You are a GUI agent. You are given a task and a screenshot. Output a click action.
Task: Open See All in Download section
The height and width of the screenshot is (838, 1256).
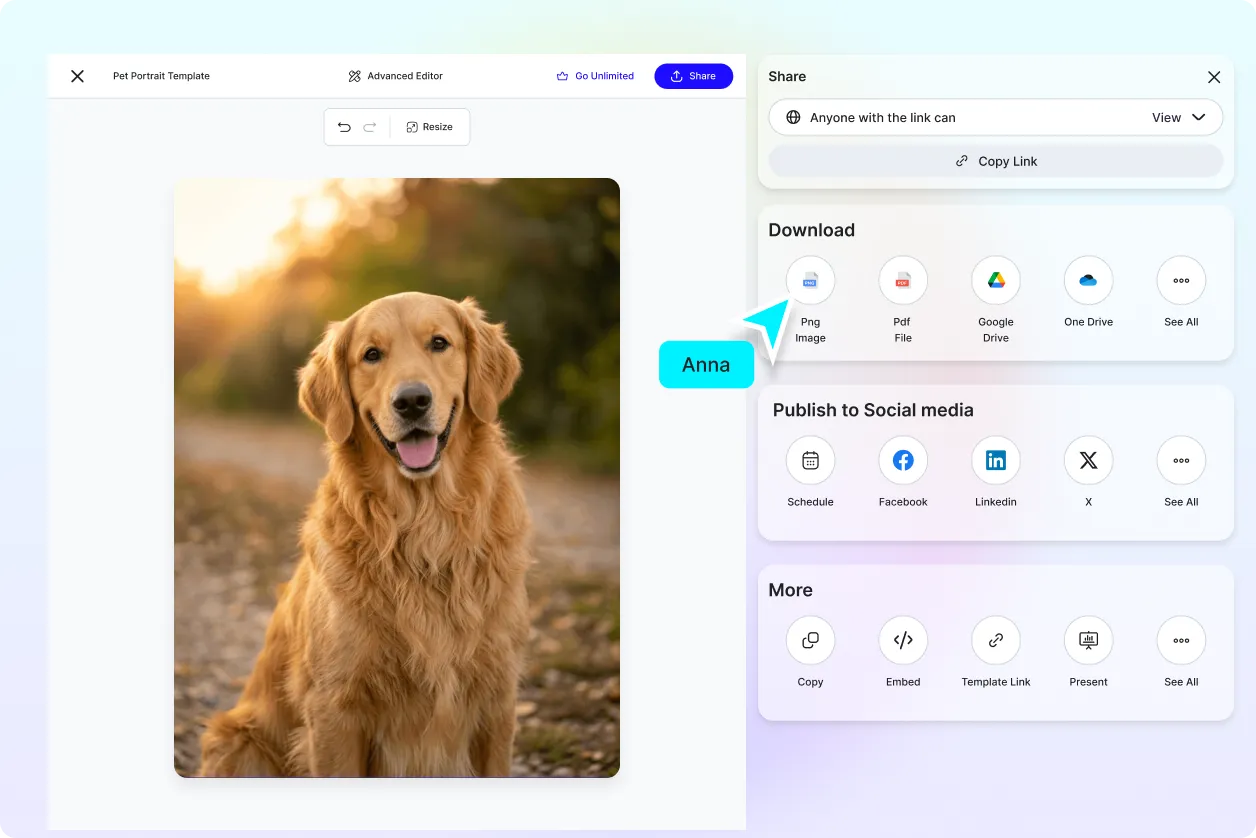pyautogui.click(x=1181, y=281)
